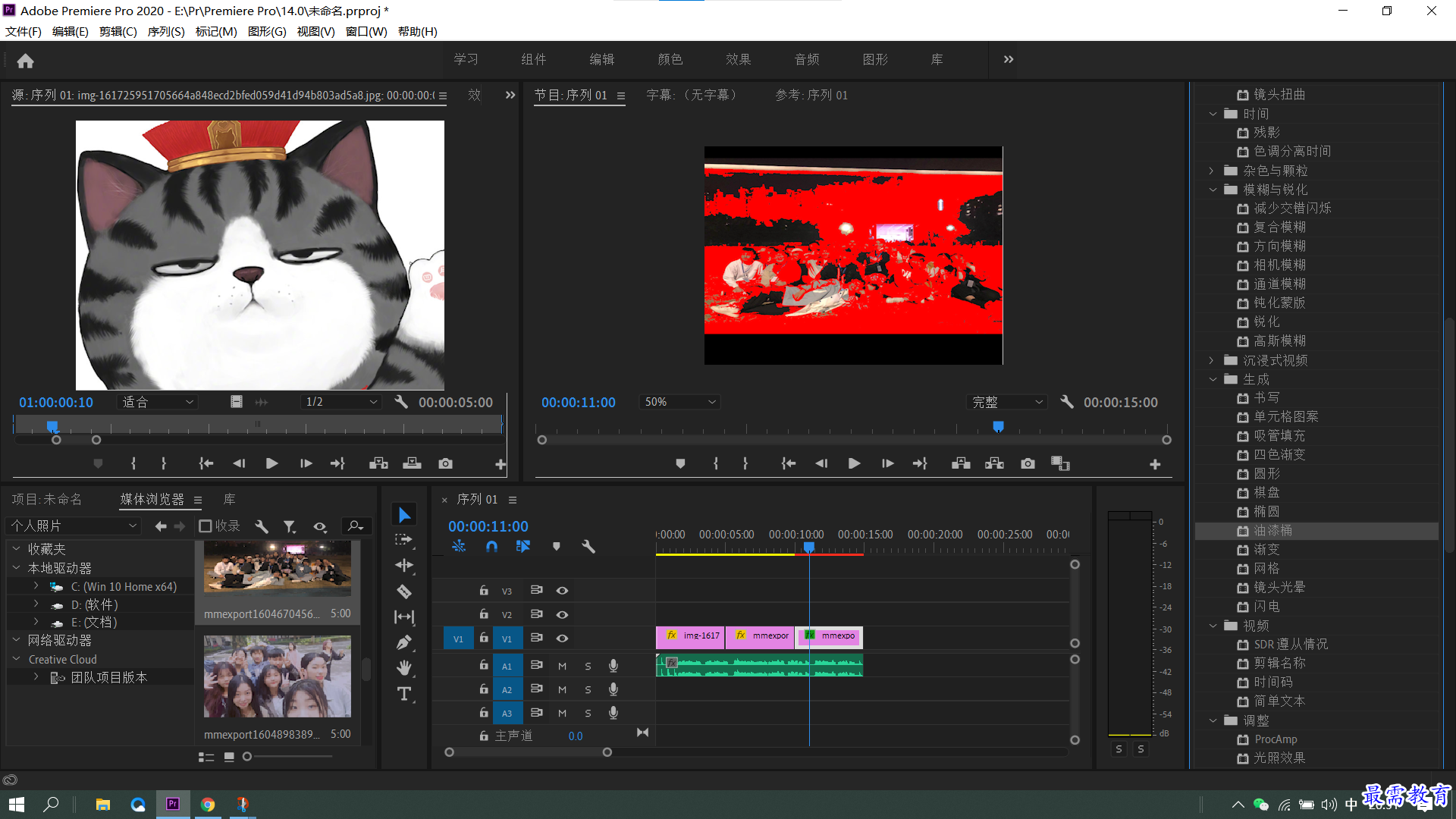Toggle V3 track output eye
The width and height of the screenshot is (1456, 819).
tap(562, 591)
